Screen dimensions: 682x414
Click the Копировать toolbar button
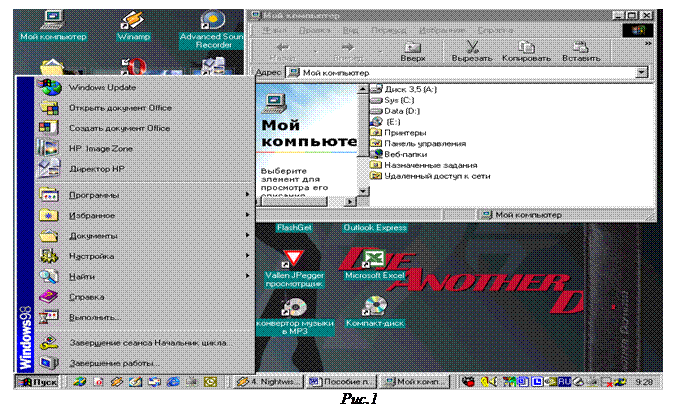click(526, 51)
